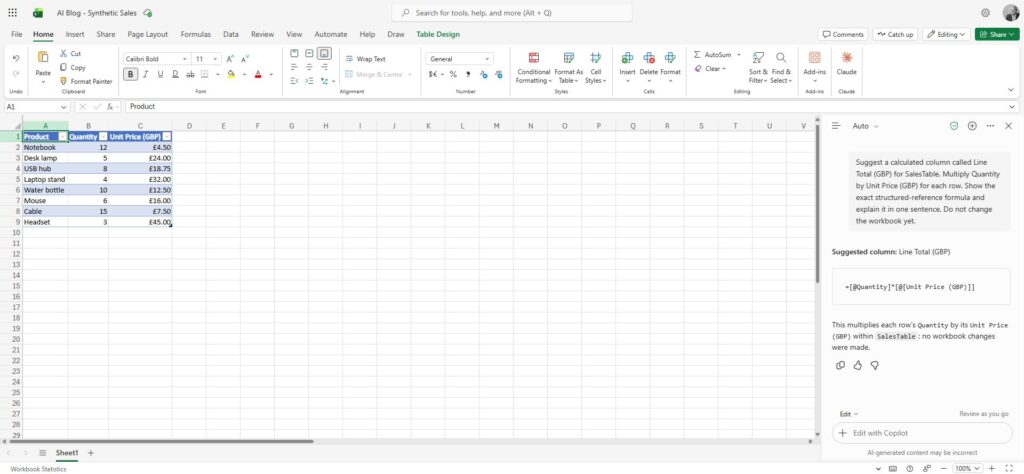Image resolution: width=1024 pixels, height=474 pixels.
Task: Open the Formulas ribbon tab
Action: tap(195, 34)
